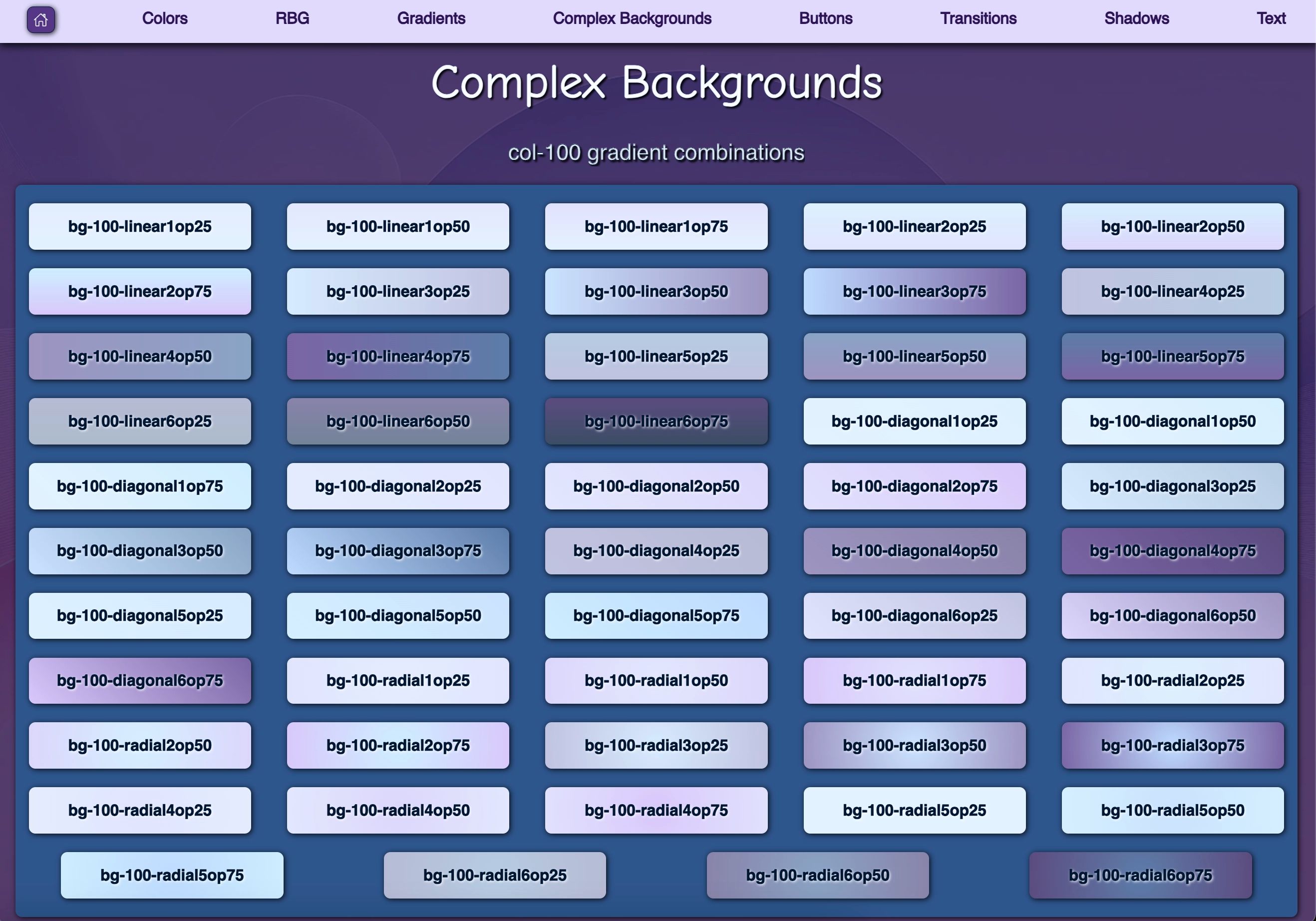Click the bg-100-radial3op75 gradient swatch
The width and height of the screenshot is (1316, 921).
(1173, 746)
